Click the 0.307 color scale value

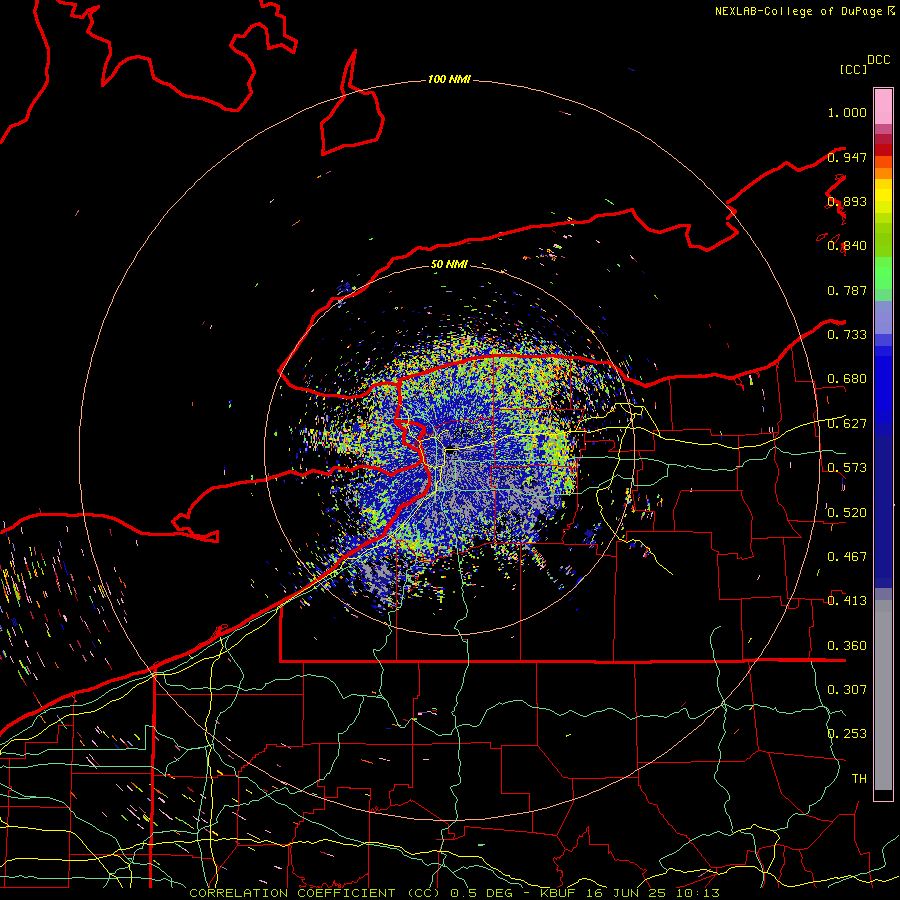tap(847, 690)
